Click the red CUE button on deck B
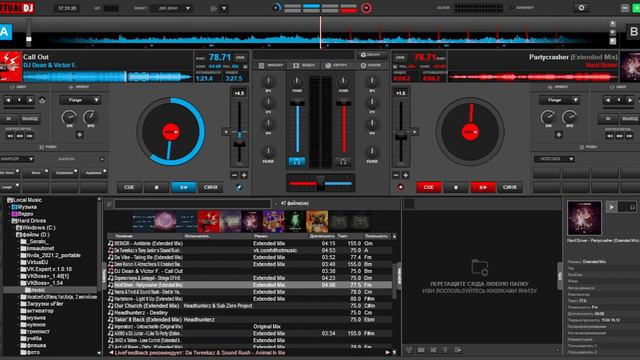 tap(429, 187)
